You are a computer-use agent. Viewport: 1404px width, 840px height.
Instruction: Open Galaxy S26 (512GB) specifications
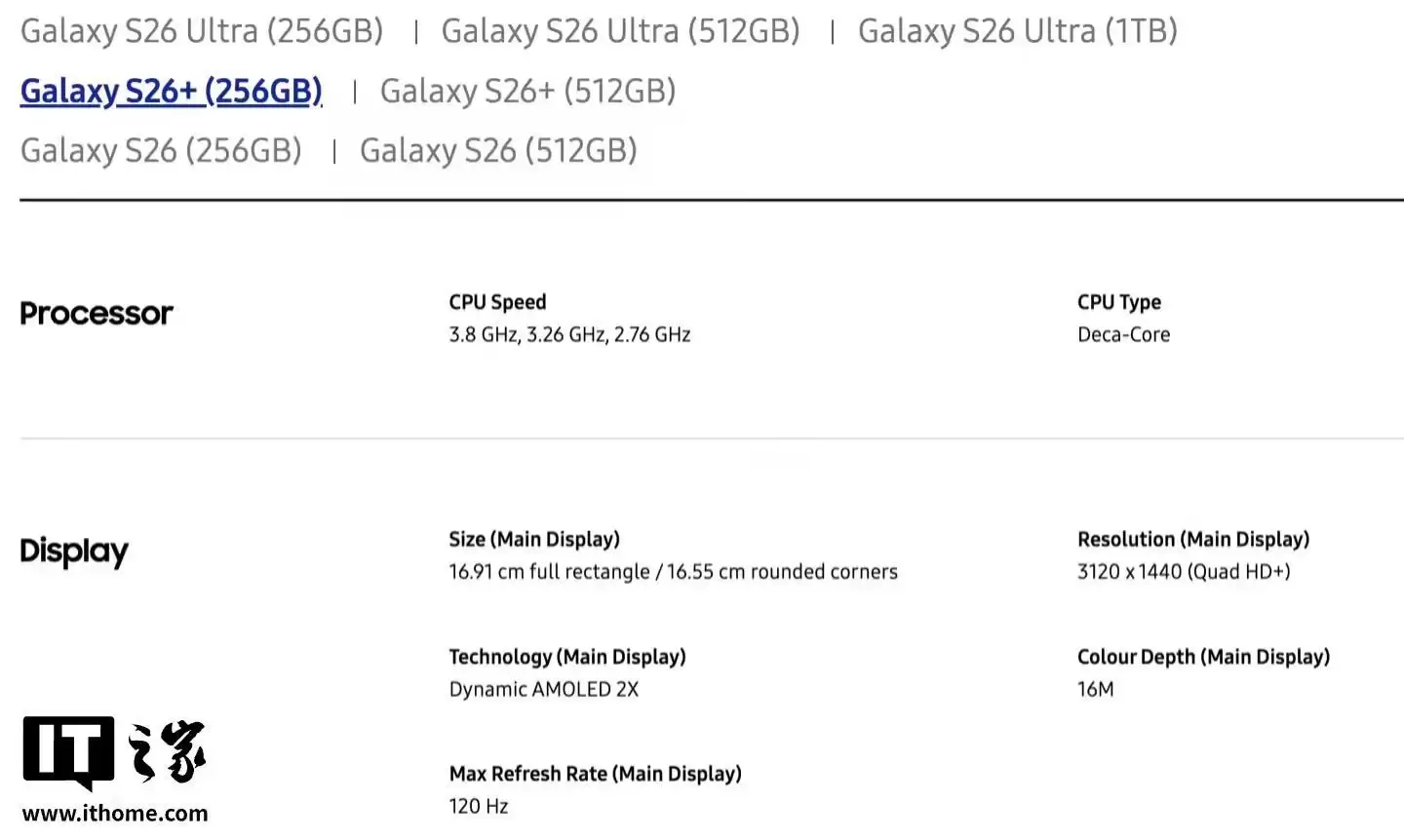coord(499,150)
